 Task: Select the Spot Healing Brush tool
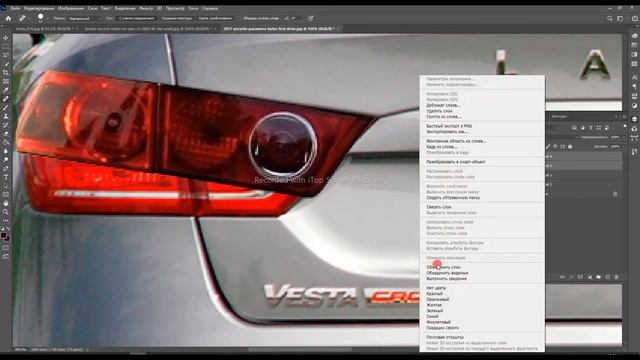point(6,99)
